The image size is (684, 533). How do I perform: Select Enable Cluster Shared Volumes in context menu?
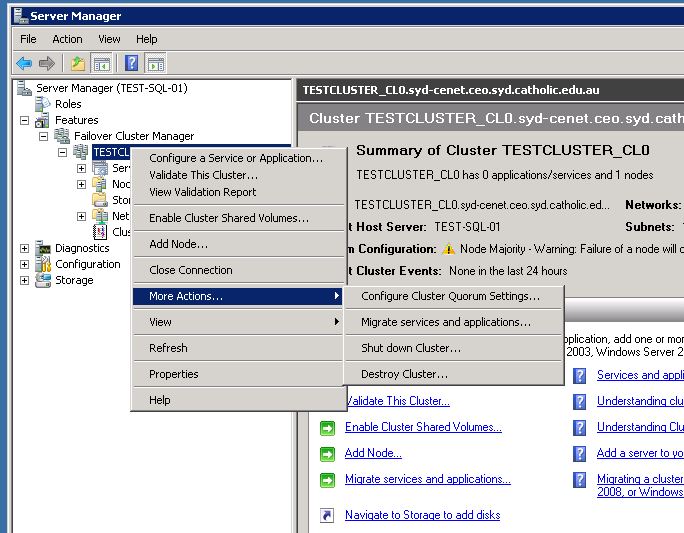(238, 218)
